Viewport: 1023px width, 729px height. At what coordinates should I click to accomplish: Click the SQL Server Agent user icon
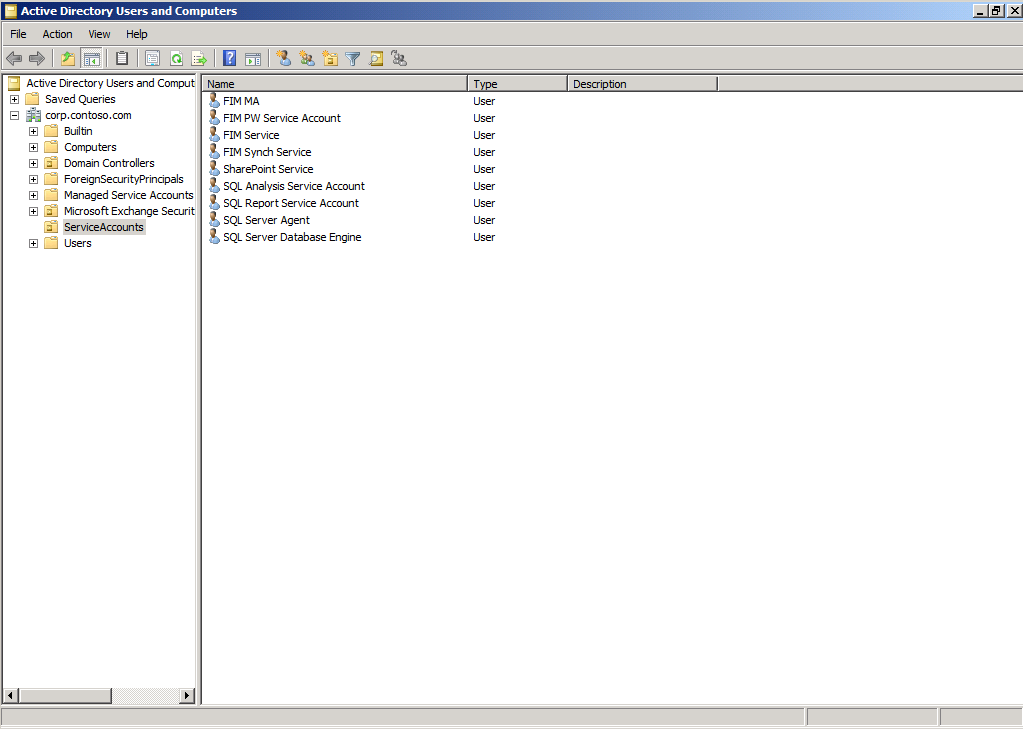[x=214, y=219]
